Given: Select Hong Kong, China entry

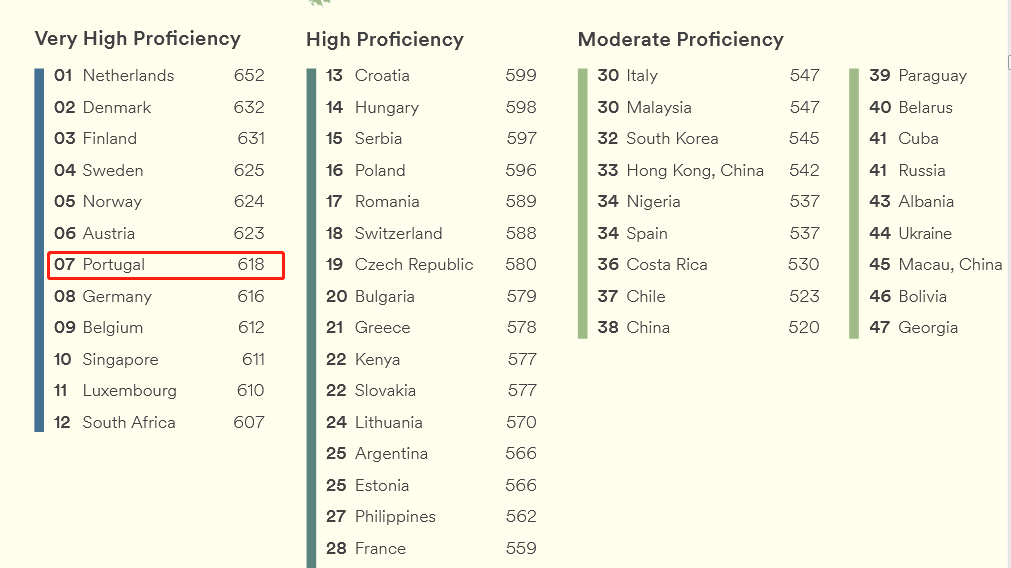Looking at the screenshot, I should [694, 171].
